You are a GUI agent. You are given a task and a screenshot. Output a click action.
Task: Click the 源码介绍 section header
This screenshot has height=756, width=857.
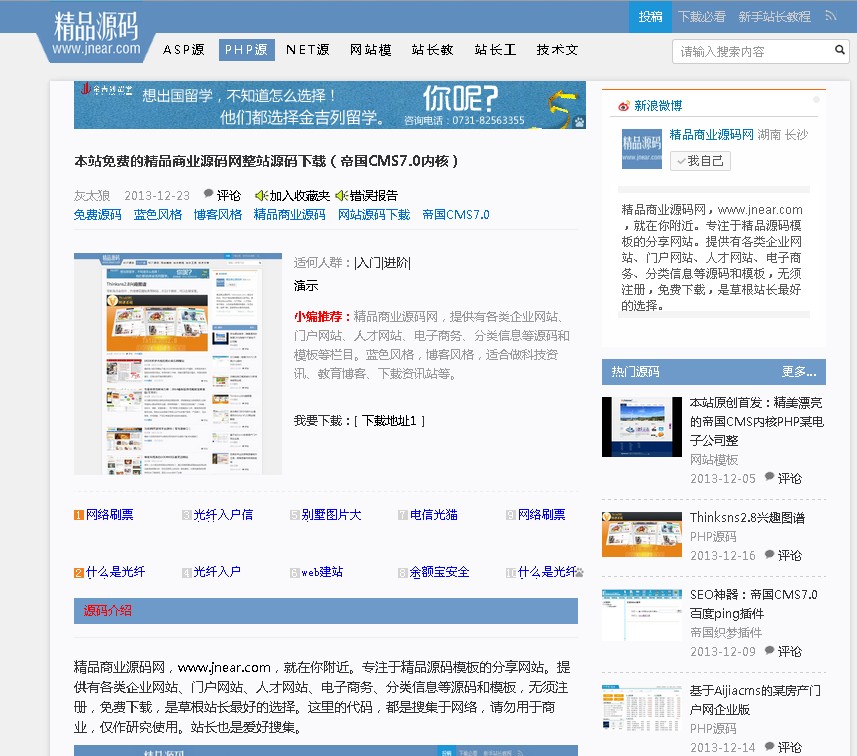(326, 611)
